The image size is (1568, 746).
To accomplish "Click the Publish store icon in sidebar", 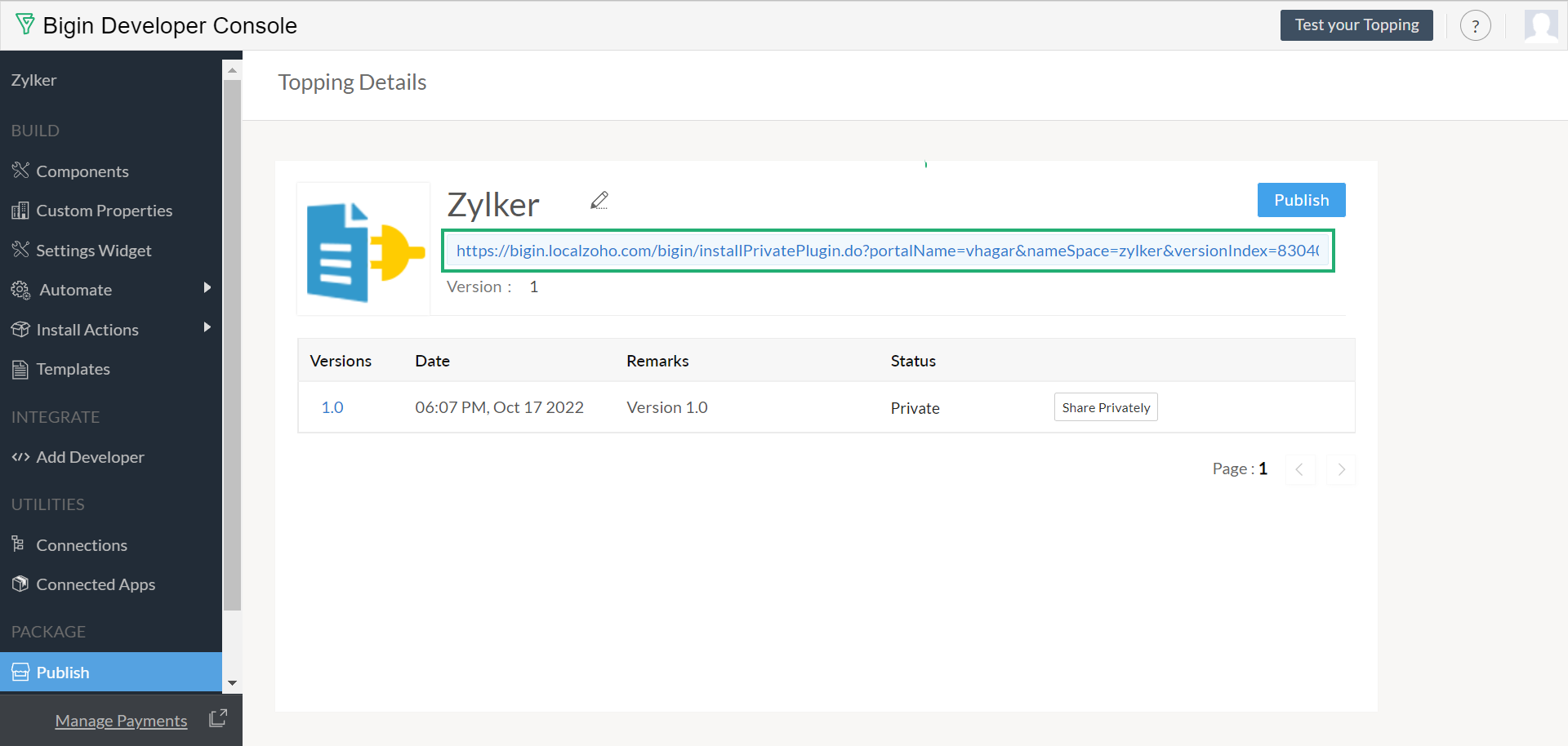I will pyautogui.click(x=20, y=673).
